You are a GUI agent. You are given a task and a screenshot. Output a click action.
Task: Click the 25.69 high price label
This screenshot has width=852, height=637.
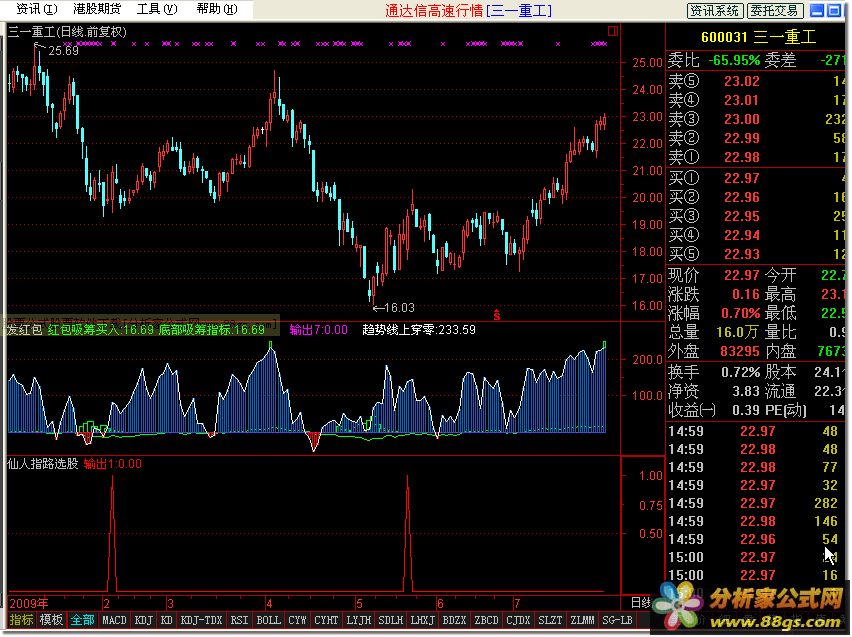point(63,51)
